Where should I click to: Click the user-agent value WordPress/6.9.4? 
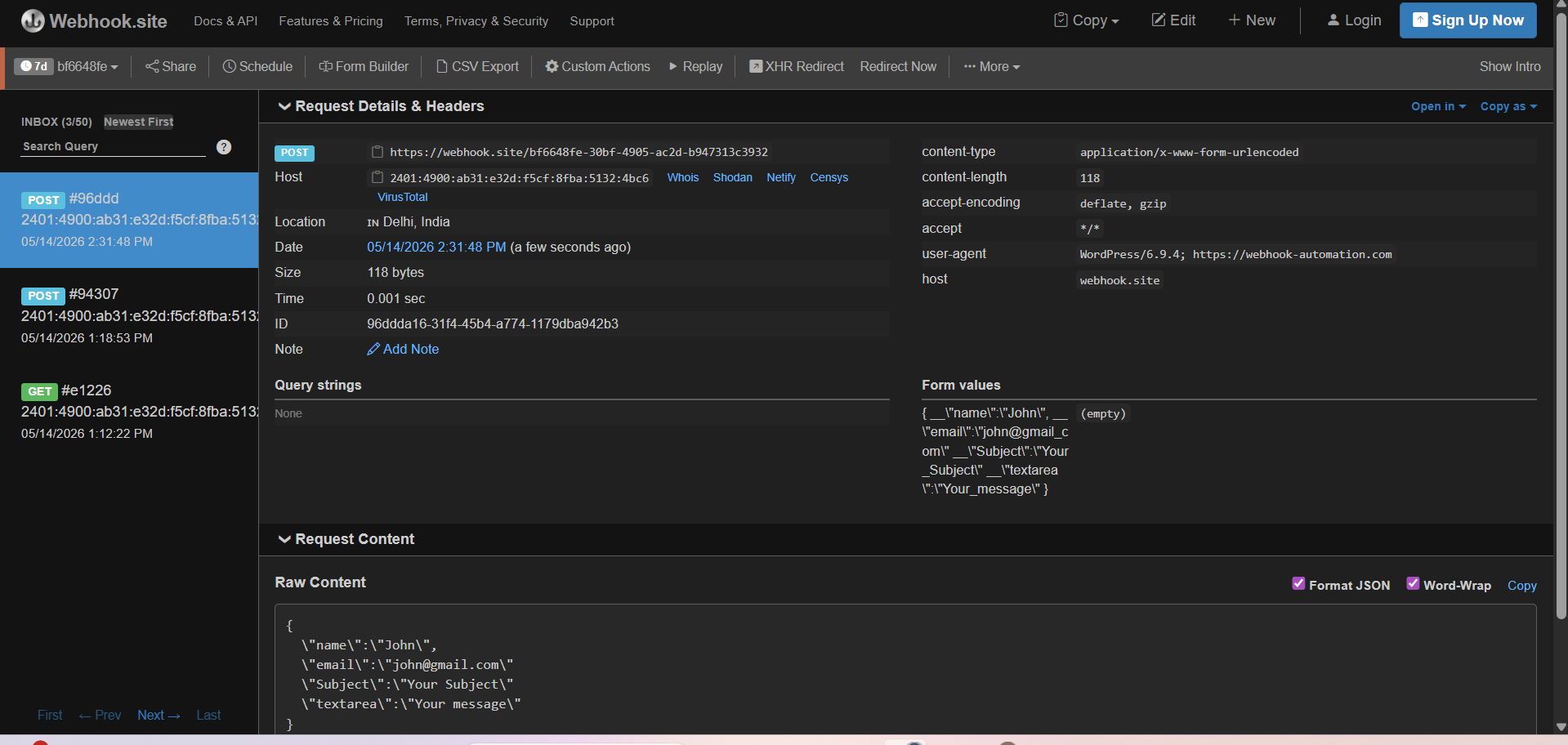pyautogui.click(x=1235, y=255)
